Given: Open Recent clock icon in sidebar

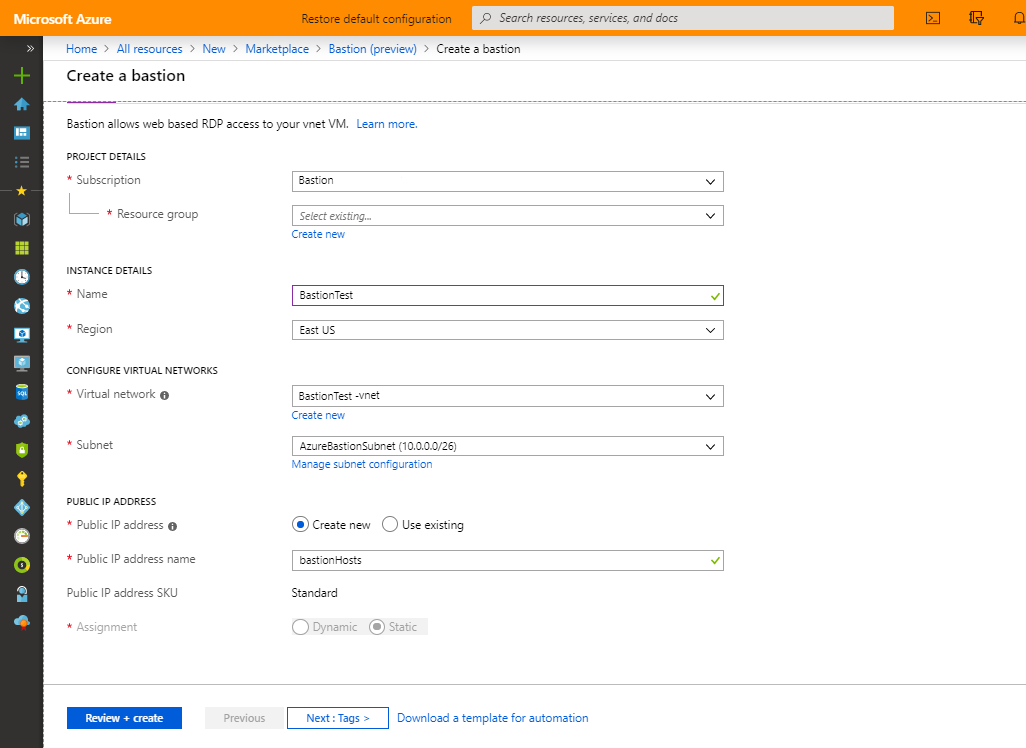Looking at the screenshot, I should click(x=22, y=277).
